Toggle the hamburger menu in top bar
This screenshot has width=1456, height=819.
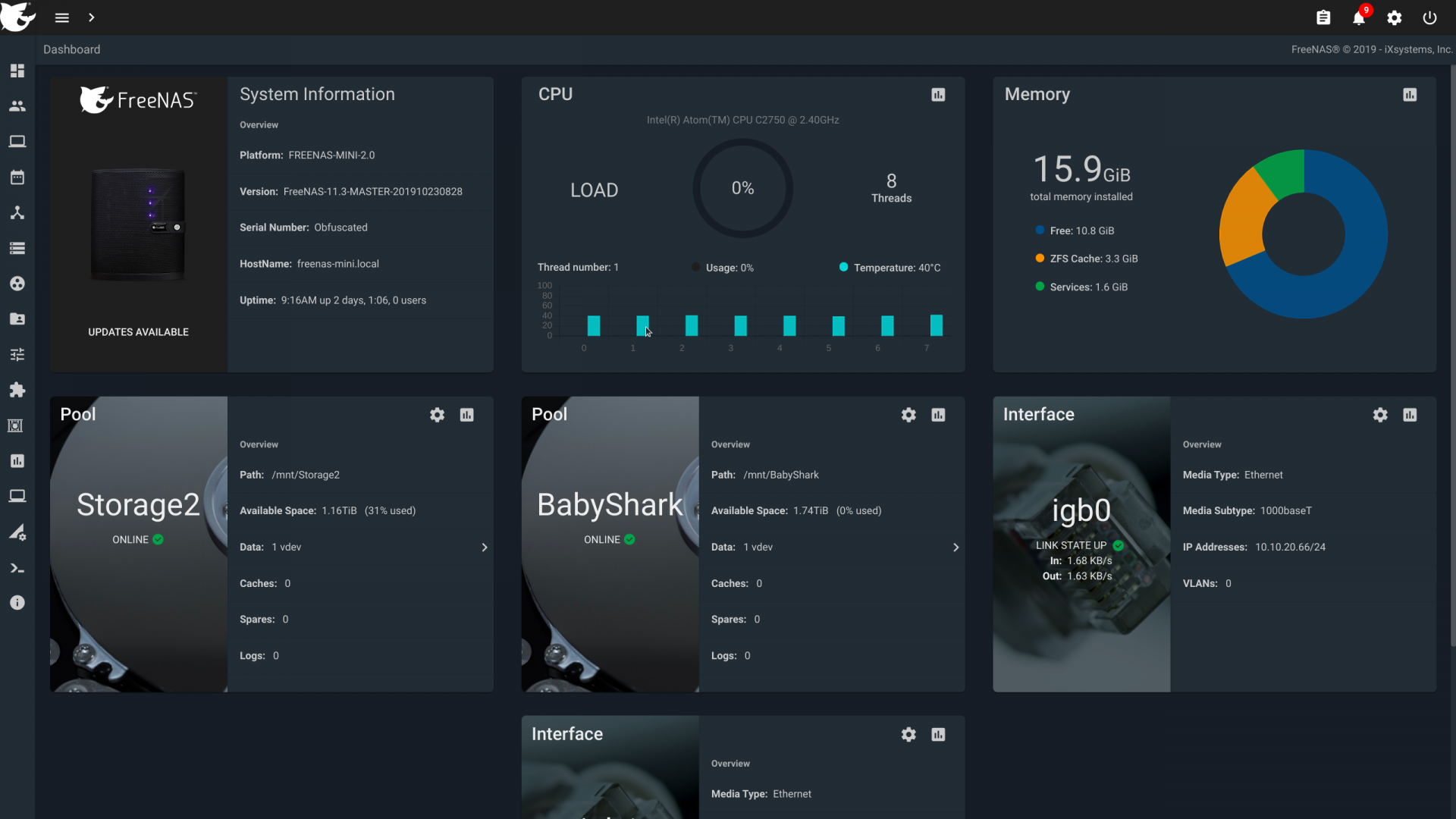62,17
